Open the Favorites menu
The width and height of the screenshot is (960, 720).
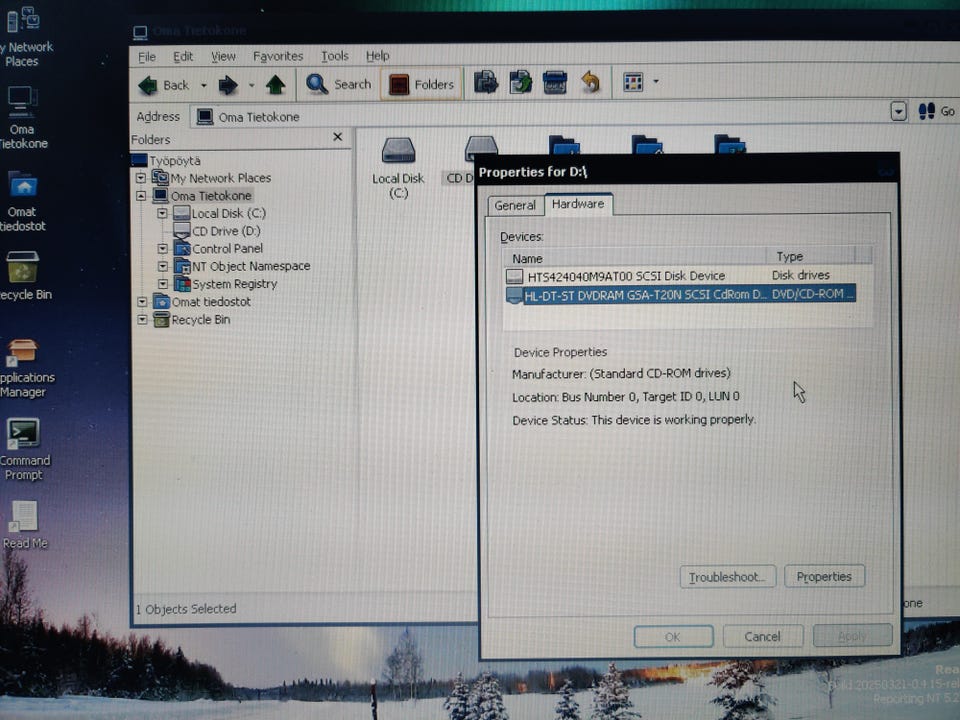[x=278, y=56]
